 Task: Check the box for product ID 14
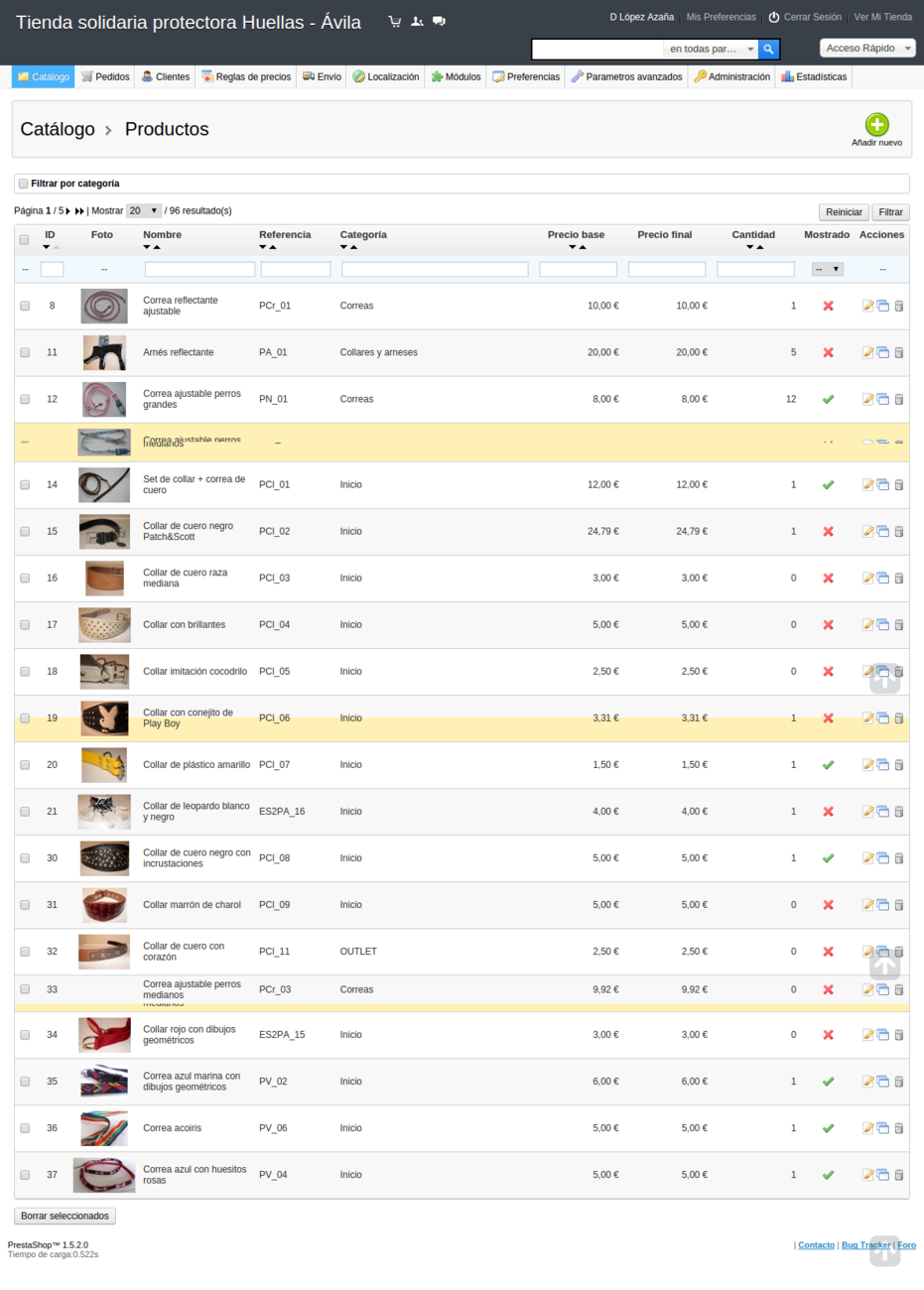click(x=25, y=485)
